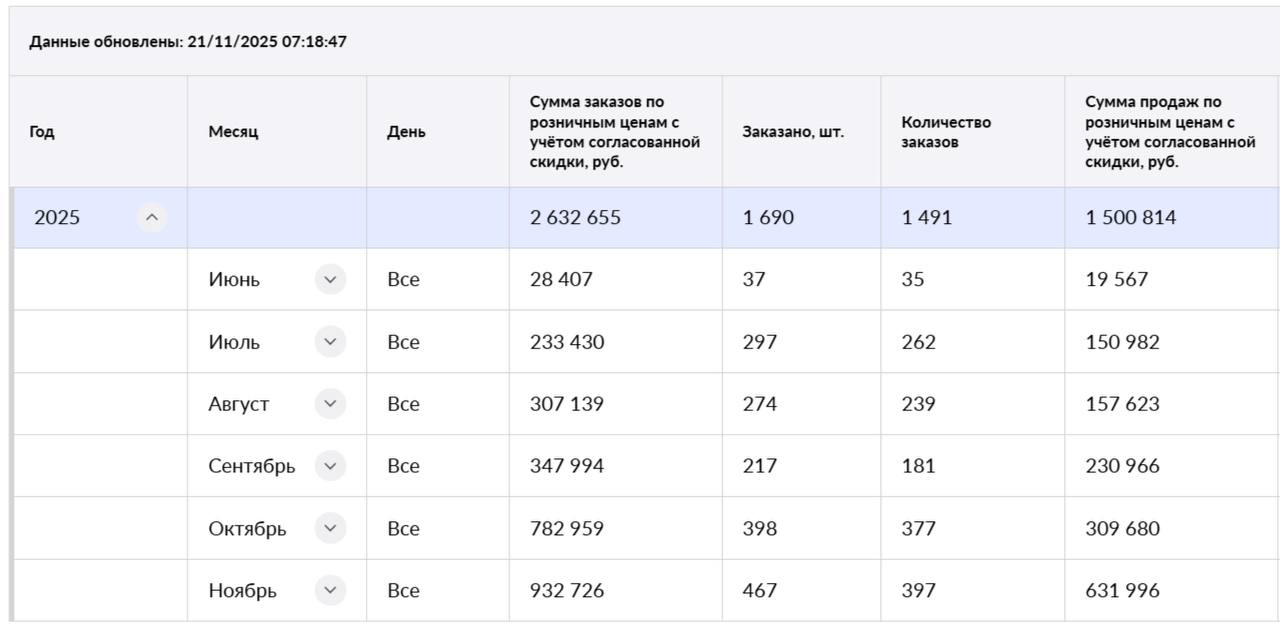
Task: Expand the Ноябрь month row
Action: 330,590
